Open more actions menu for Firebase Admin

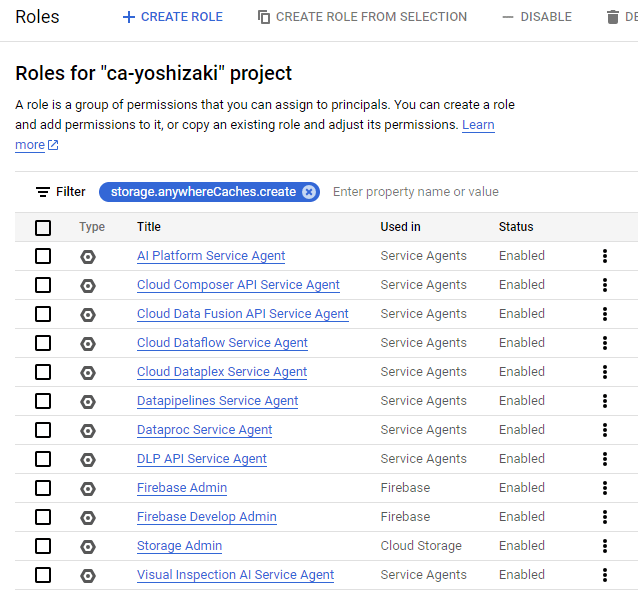605,488
